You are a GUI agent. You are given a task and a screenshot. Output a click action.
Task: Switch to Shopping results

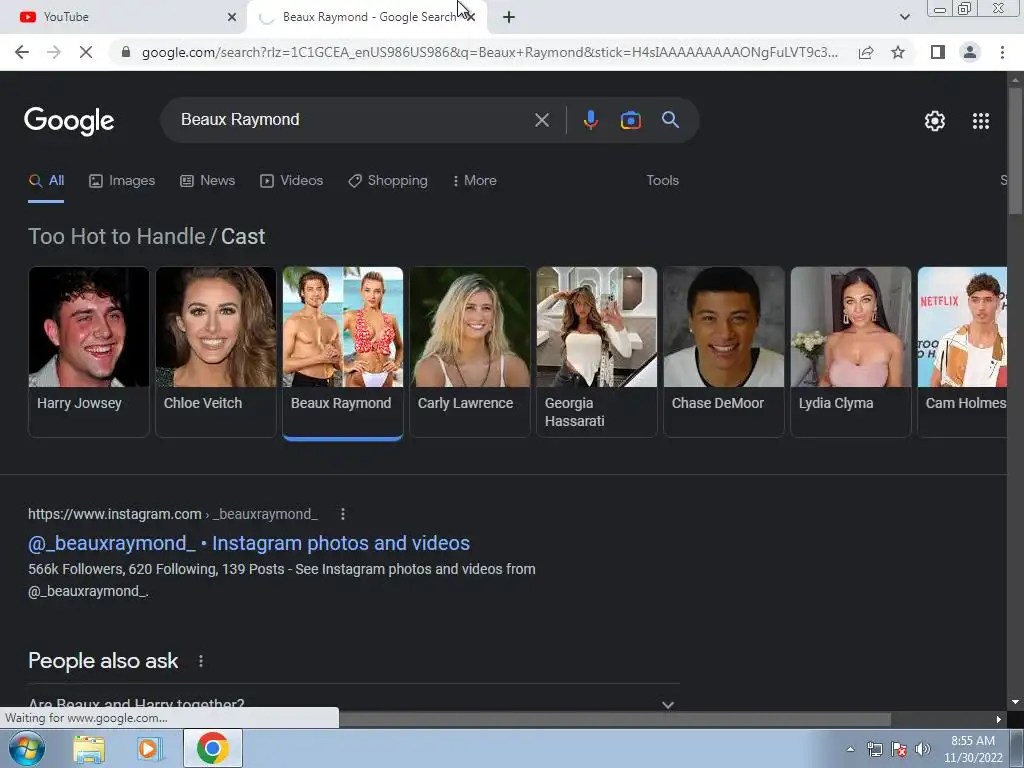388,181
